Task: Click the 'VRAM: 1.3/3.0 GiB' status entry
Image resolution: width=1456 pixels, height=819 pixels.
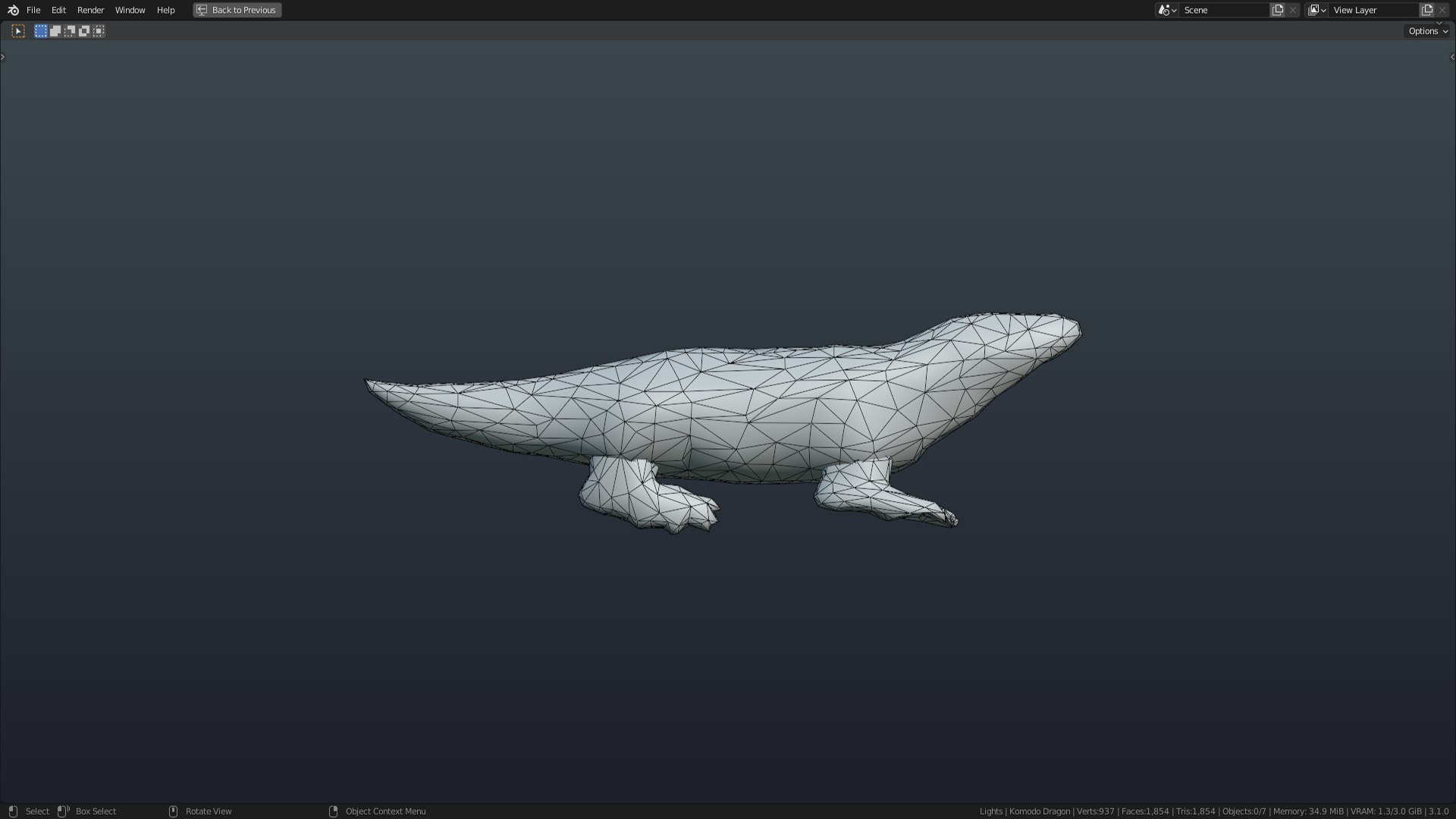Action: coord(1385,811)
